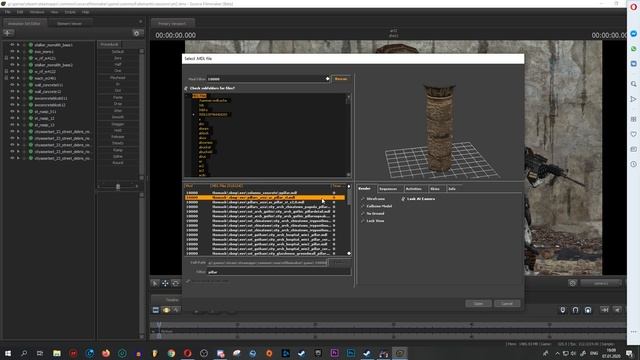Expand wall_concrete12 animation set

pyautogui.click(x=18, y=91)
